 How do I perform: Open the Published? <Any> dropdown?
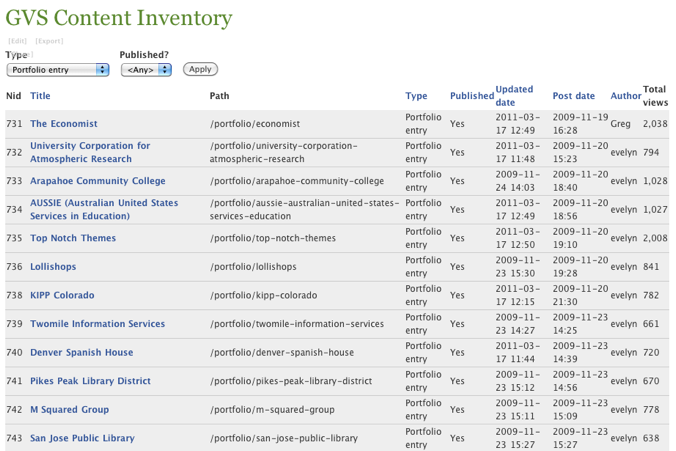coord(146,70)
